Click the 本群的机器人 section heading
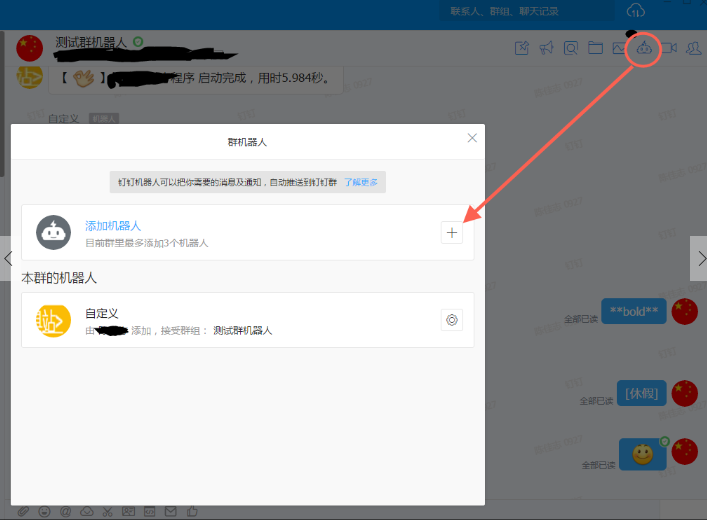The height and width of the screenshot is (520, 707). pos(59,278)
